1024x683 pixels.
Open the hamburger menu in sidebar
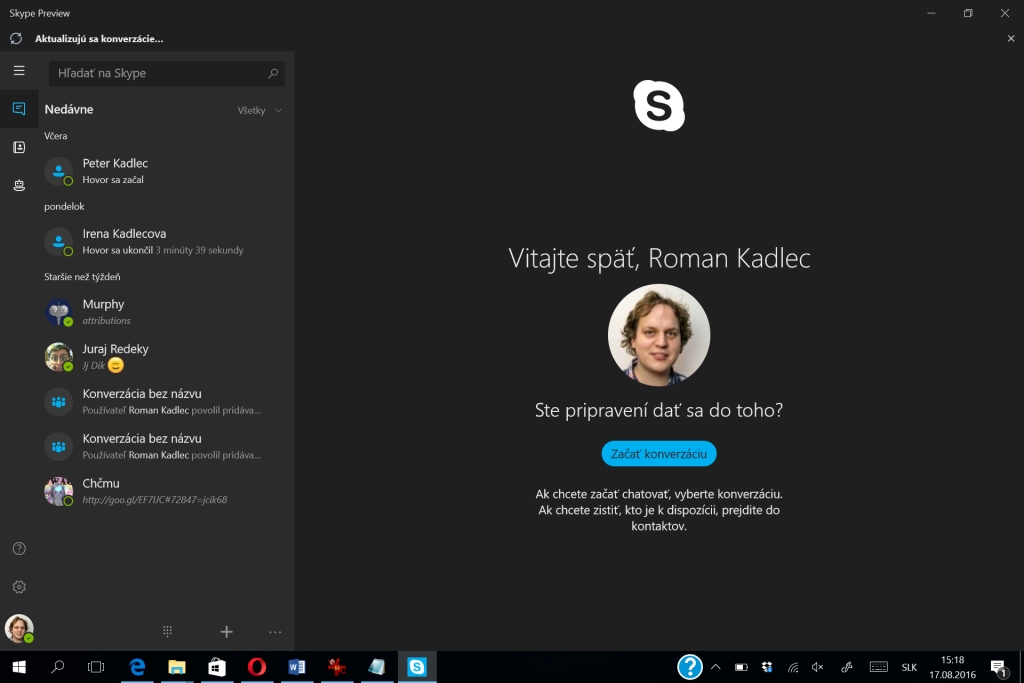tap(19, 71)
